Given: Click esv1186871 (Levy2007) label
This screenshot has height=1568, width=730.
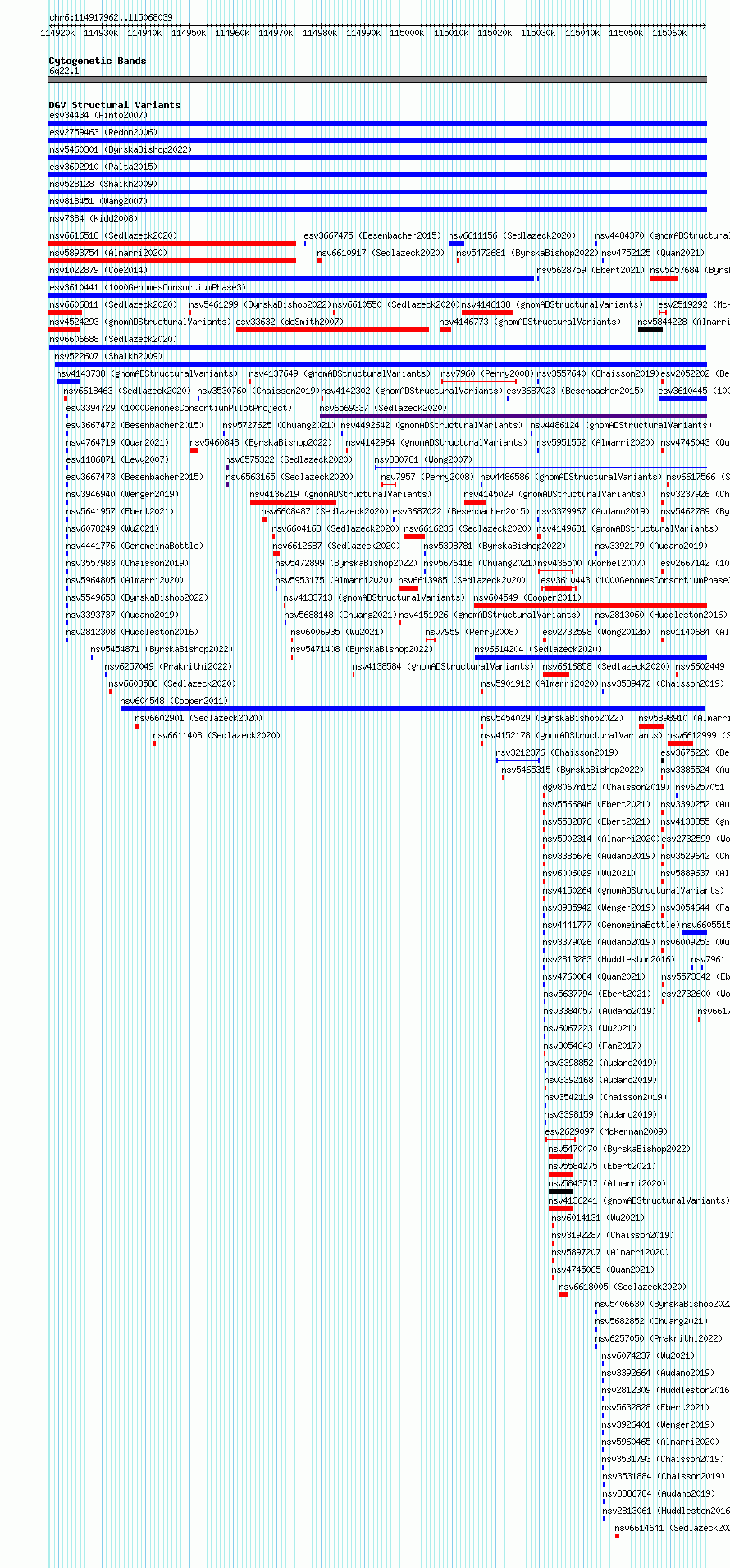Looking at the screenshot, I should click(x=117, y=460).
